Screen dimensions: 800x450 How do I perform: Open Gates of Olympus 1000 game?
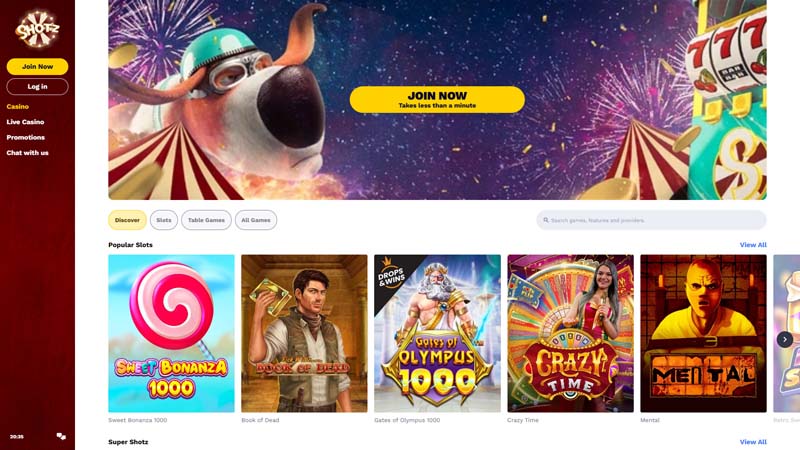pyautogui.click(x=437, y=334)
